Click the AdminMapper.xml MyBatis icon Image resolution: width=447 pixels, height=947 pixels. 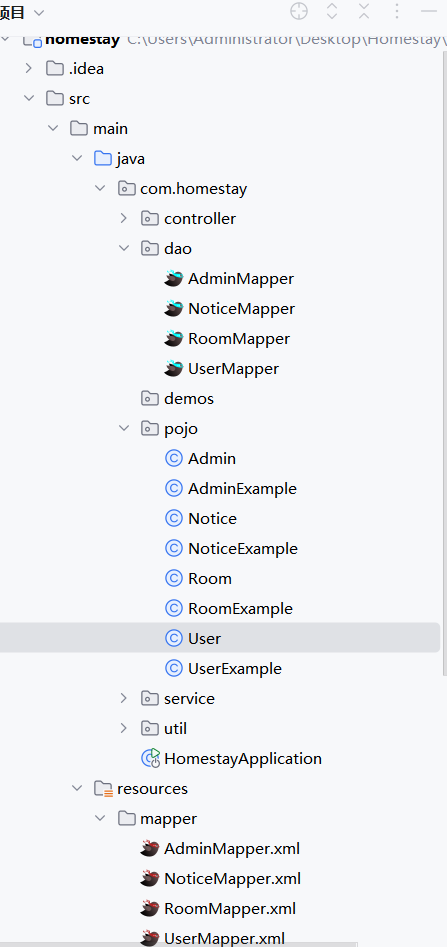click(x=149, y=849)
